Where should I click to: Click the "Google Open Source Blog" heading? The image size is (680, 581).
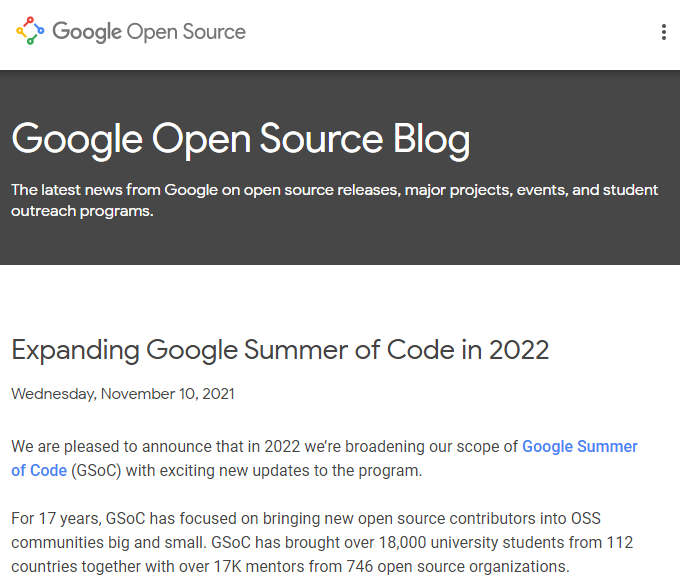point(240,140)
